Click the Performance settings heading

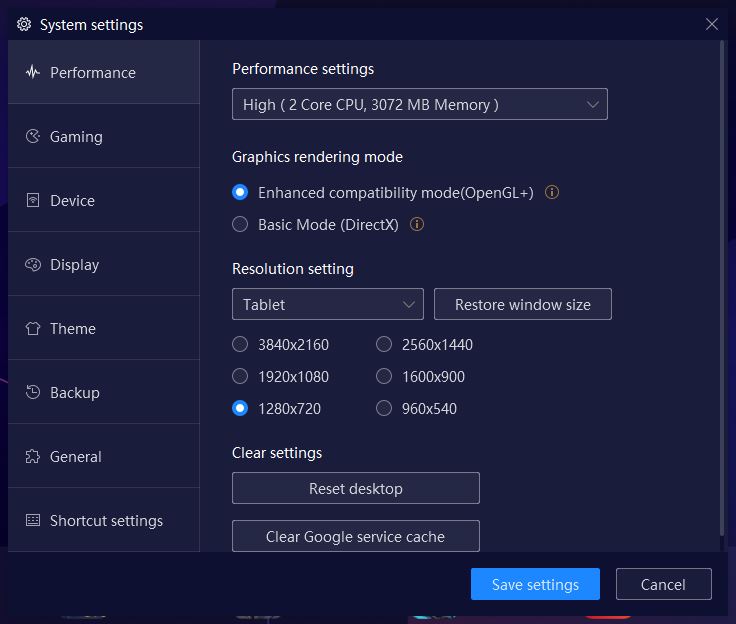click(x=303, y=69)
